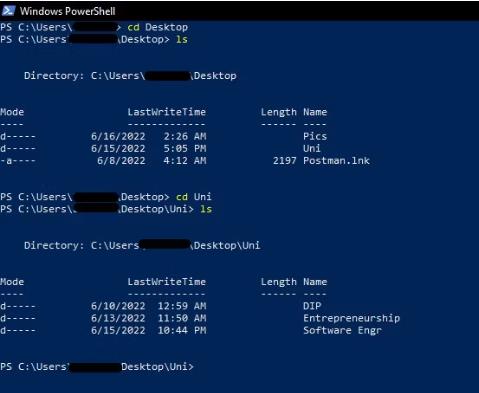Viewport: 479px width, 393px height.
Task: Click the Entrepreneurship folder name
Action: 351,318
